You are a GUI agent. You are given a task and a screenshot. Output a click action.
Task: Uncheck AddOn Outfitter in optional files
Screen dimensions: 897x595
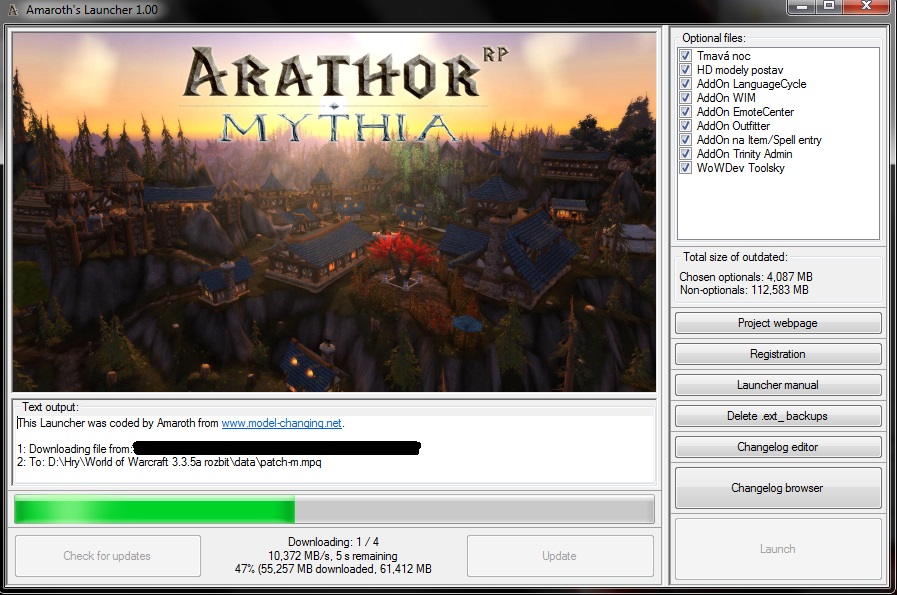pos(685,126)
